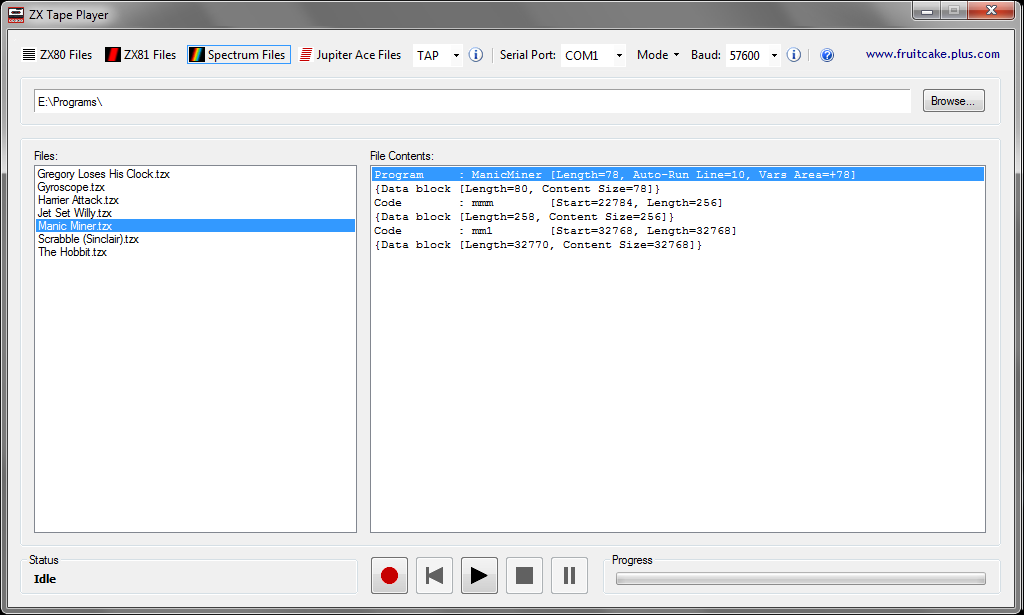Viewport: 1024px width, 615px height.
Task: Select Gregory Loses His Clock.tzx file
Action: (x=195, y=174)
